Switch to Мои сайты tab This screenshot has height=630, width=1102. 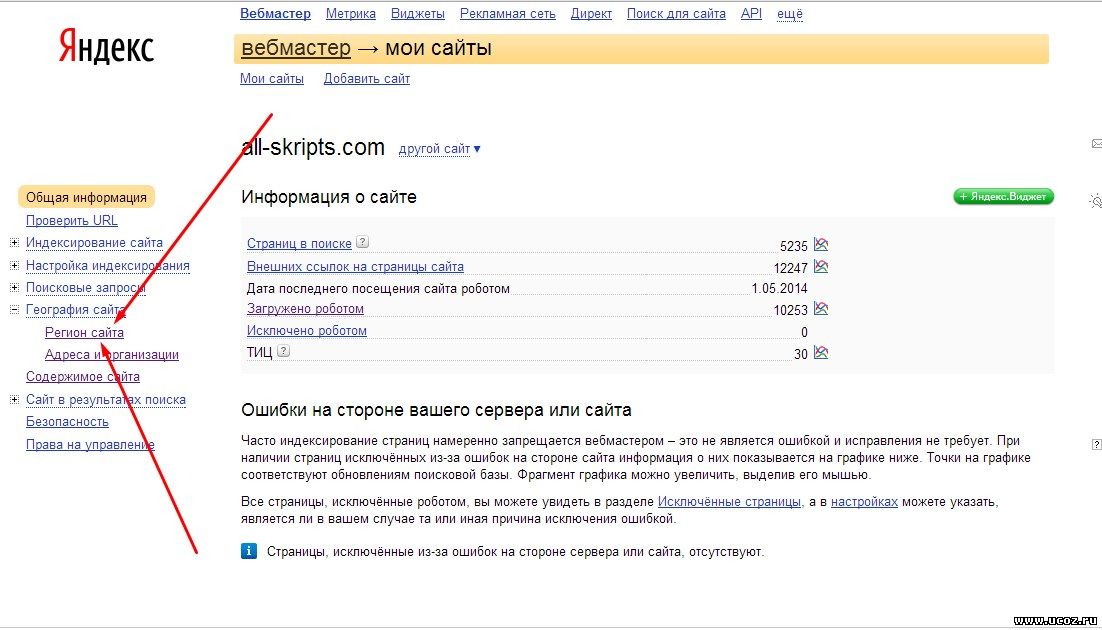[272, 79]
